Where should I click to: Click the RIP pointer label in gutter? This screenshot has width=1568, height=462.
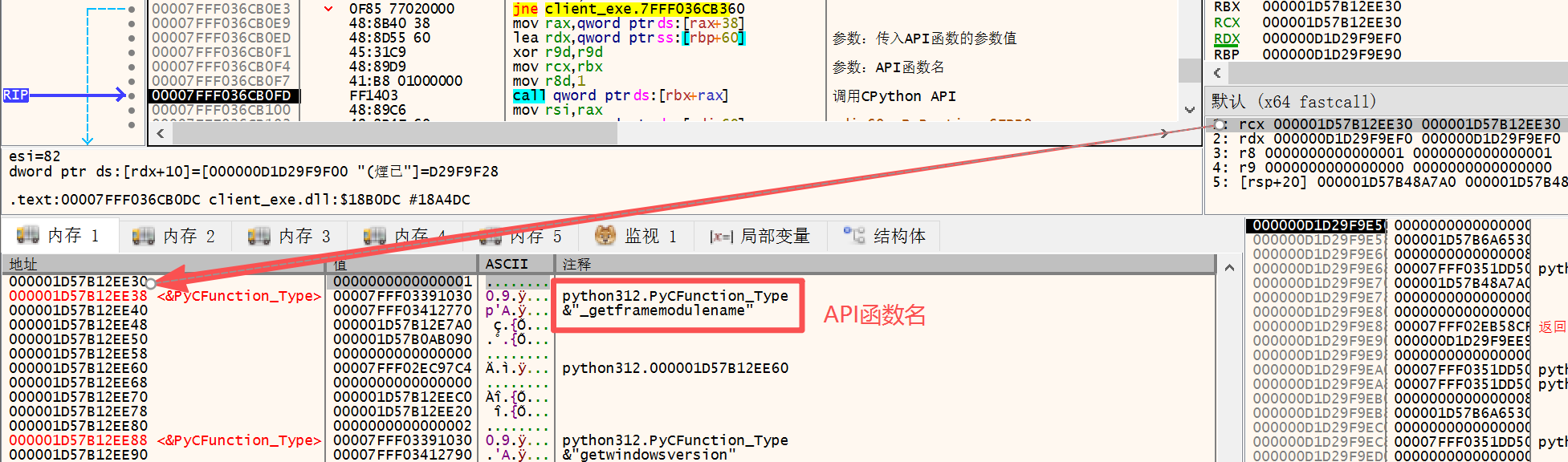coord(15,95)
